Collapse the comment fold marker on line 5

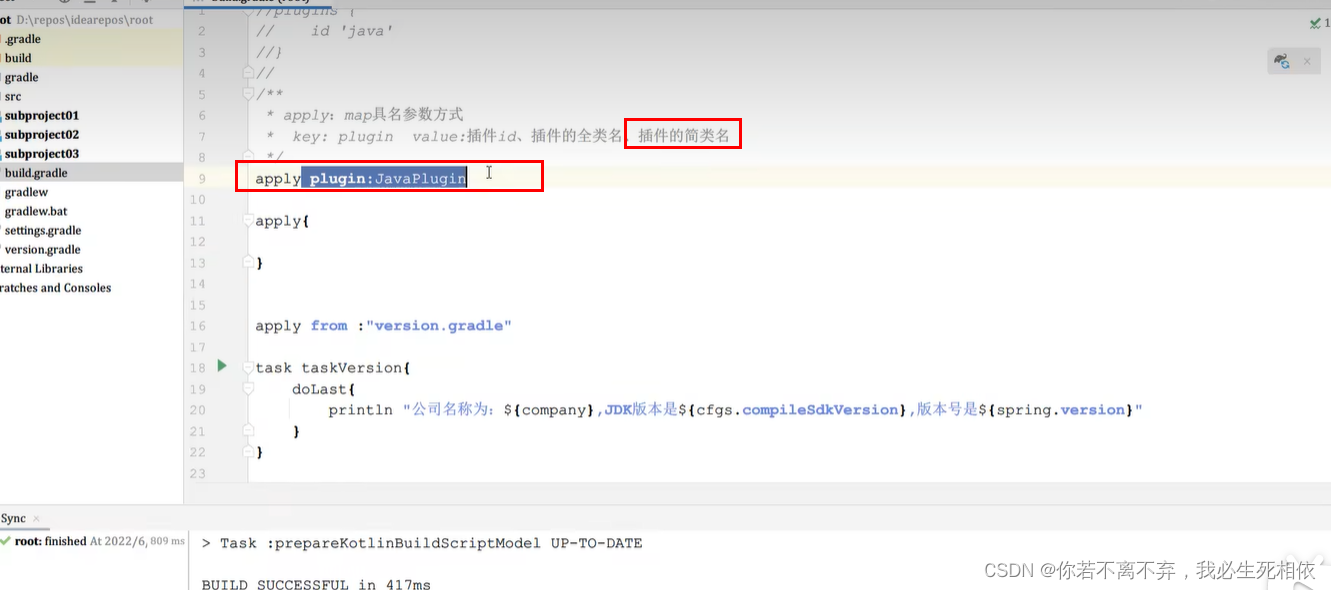click(248, 94)
